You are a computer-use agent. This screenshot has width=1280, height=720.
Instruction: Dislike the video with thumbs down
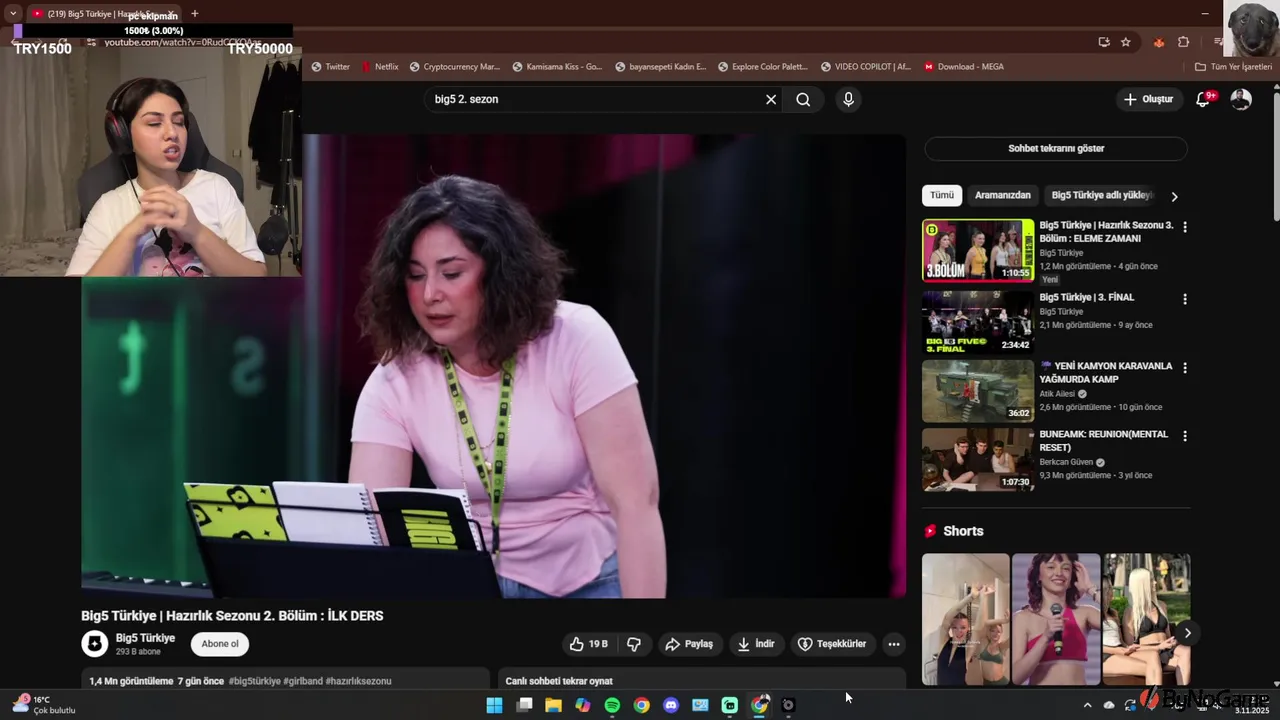pyautogui.click(x=634, y=644)
